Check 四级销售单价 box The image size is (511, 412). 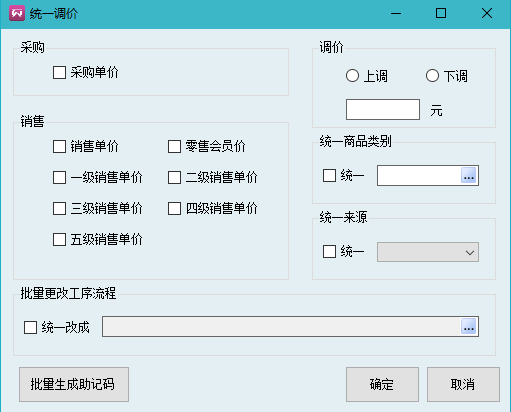point(174,208)
